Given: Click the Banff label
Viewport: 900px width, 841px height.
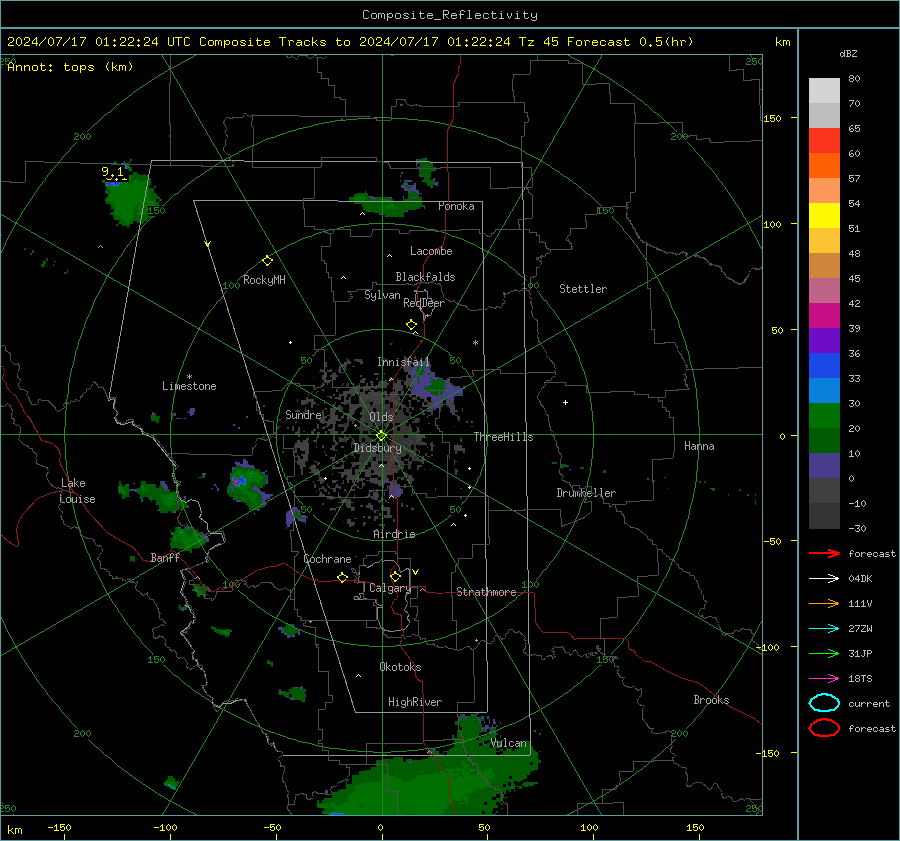Looking at the screenshot, I should 165,558.
